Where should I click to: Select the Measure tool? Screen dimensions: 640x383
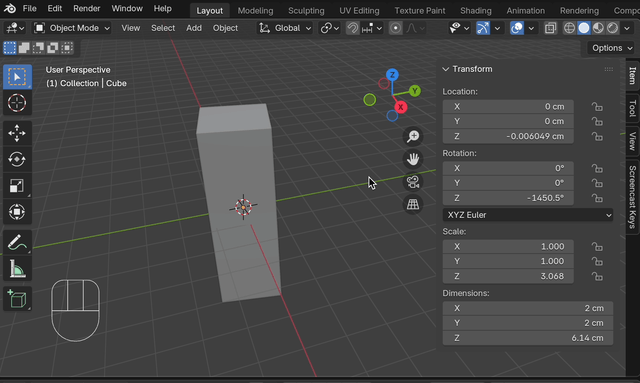[17, 269]
